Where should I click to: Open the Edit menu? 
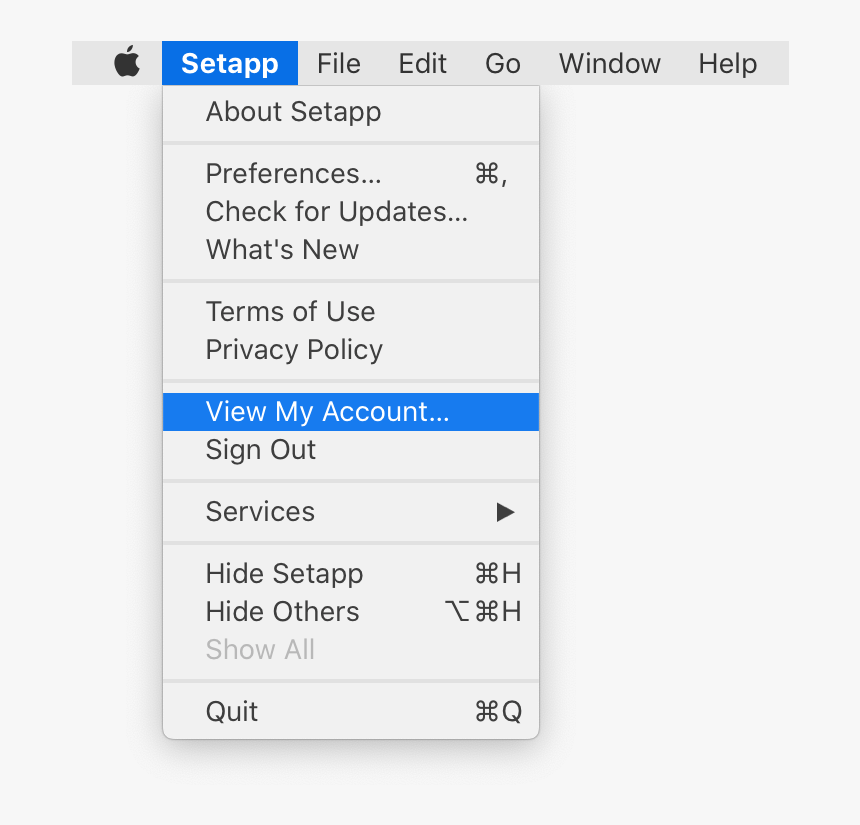pos(422,63)
